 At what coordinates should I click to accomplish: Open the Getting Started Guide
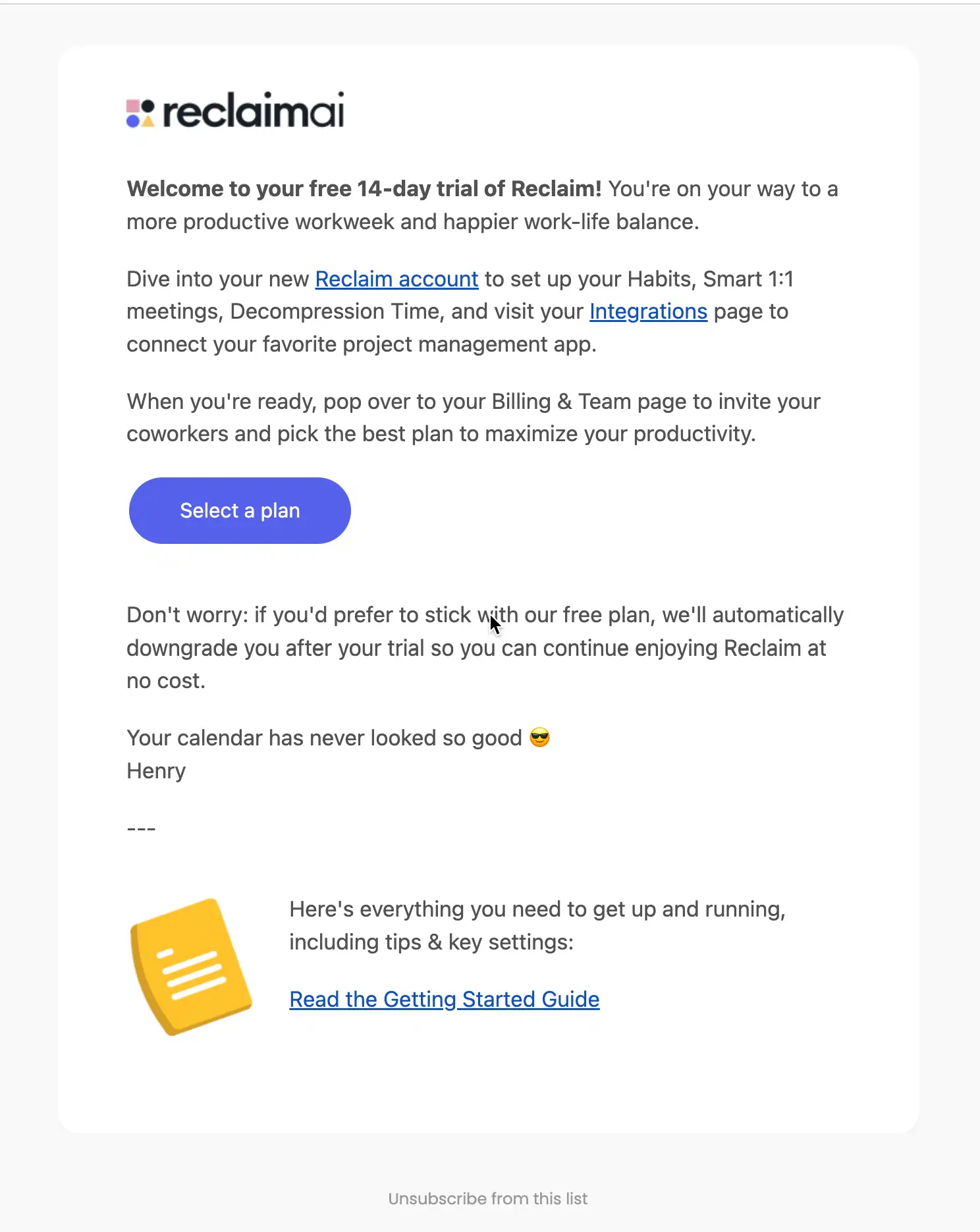point(444,1000)
